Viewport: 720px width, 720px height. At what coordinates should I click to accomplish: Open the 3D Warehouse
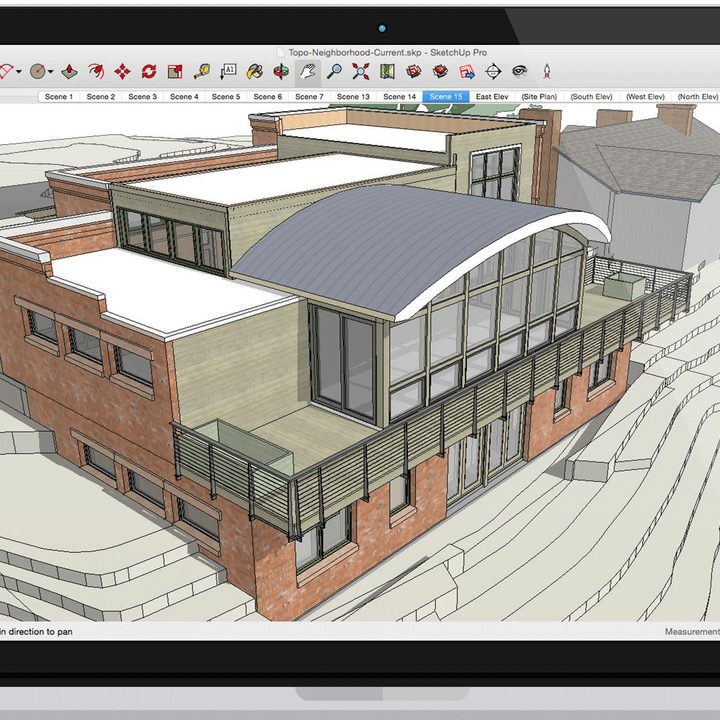coord(414,71)
